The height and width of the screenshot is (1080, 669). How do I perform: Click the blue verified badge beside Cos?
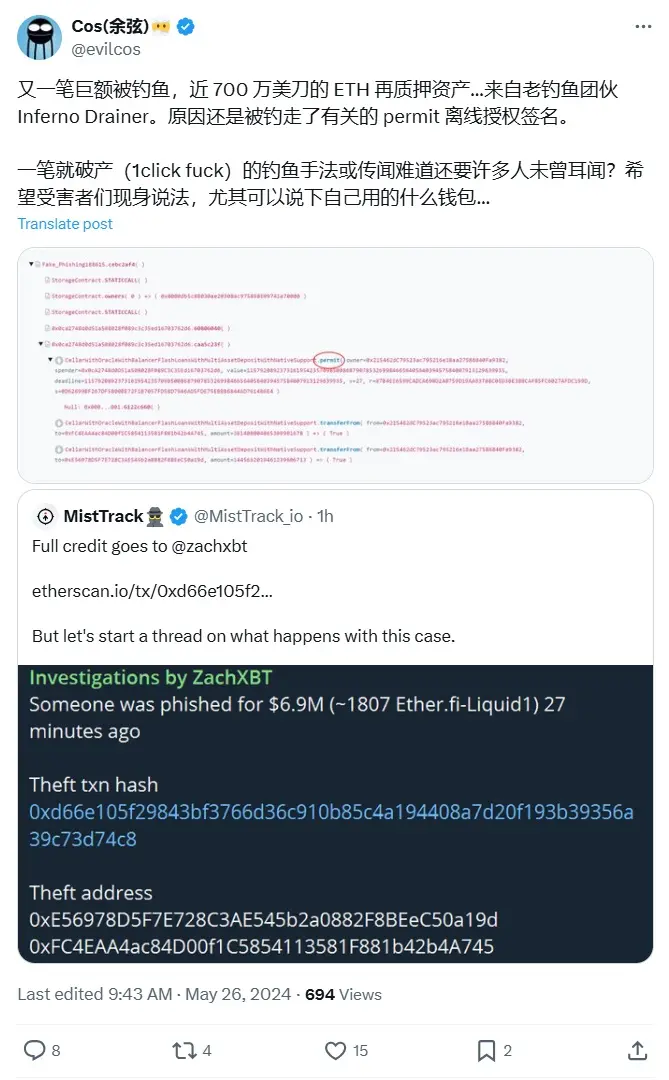[x=186, y=27]
